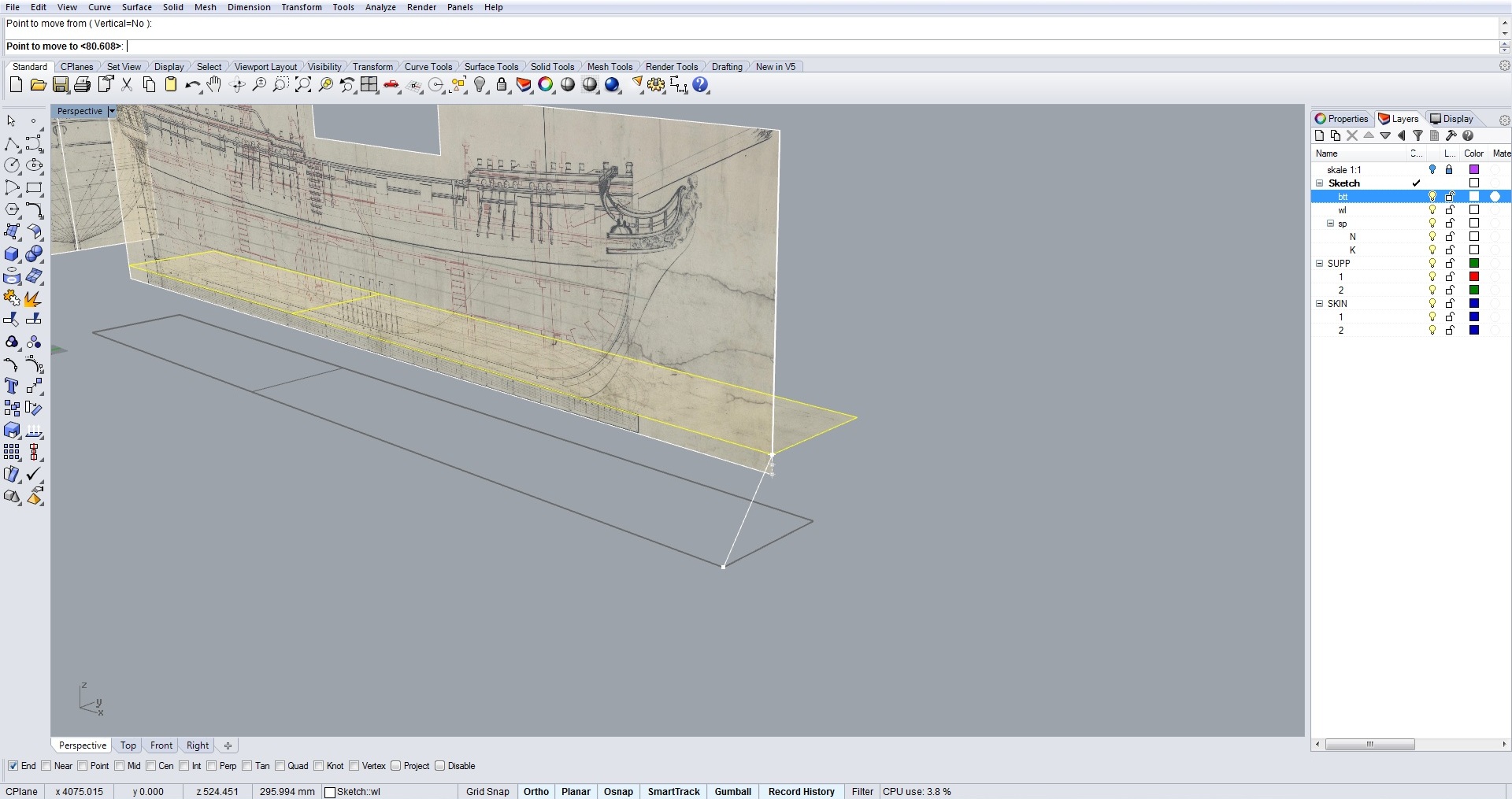Toggle Ortho in the status bar
Viewport: 1512px width, 799px height.
535,791
